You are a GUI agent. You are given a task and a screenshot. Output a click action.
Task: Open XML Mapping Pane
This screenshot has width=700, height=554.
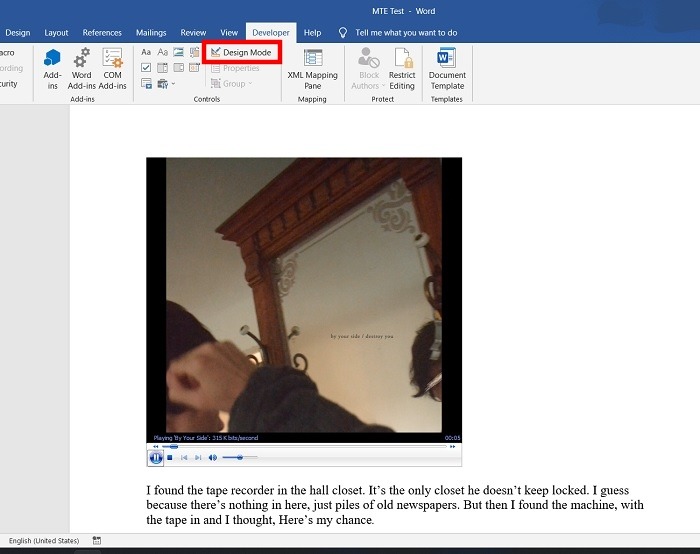[x=312, y=69]
